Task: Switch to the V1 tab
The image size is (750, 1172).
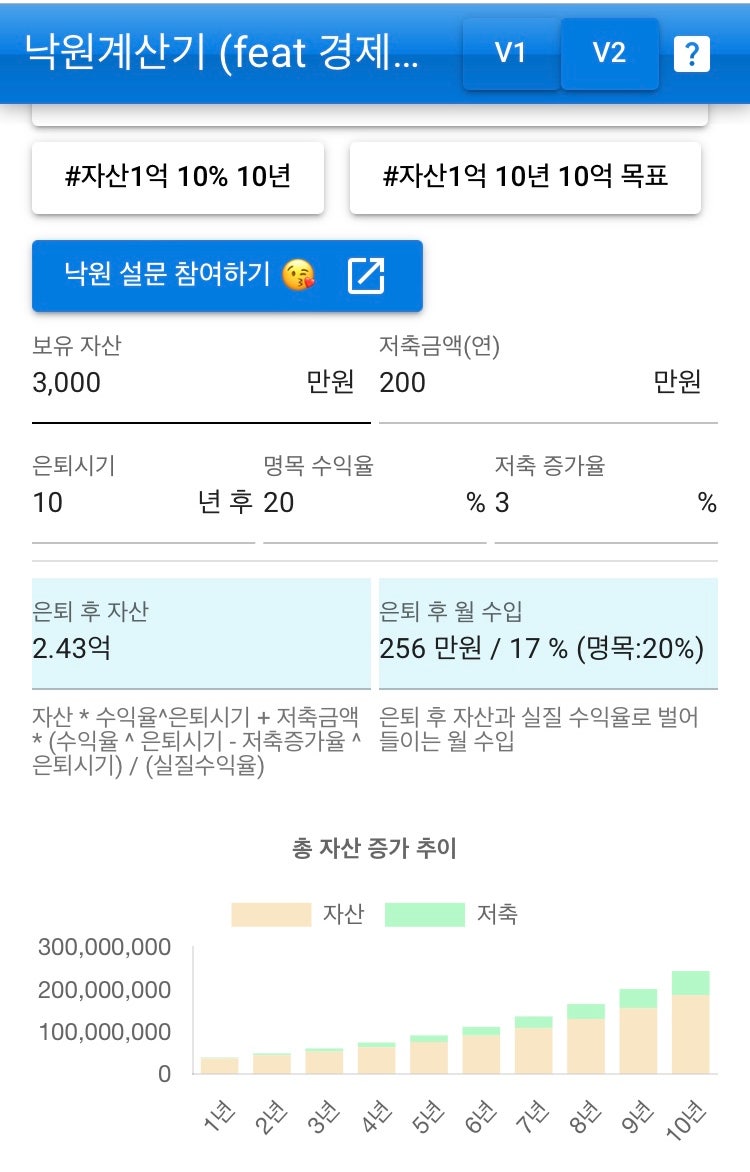Action: (510, 53)
